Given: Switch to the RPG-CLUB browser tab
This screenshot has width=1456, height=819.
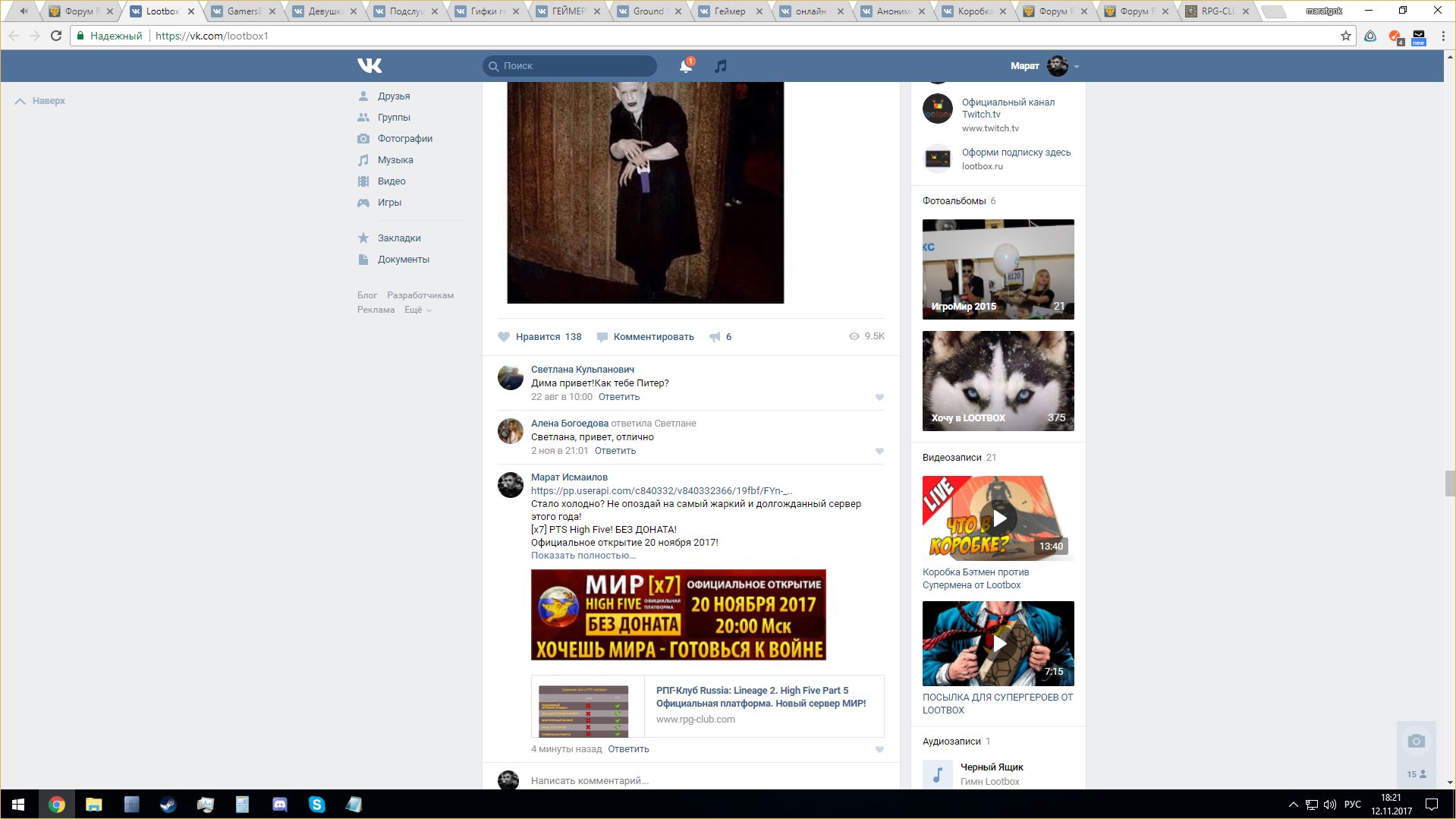Looking at the screenshot, I should tap(1217, 11).
